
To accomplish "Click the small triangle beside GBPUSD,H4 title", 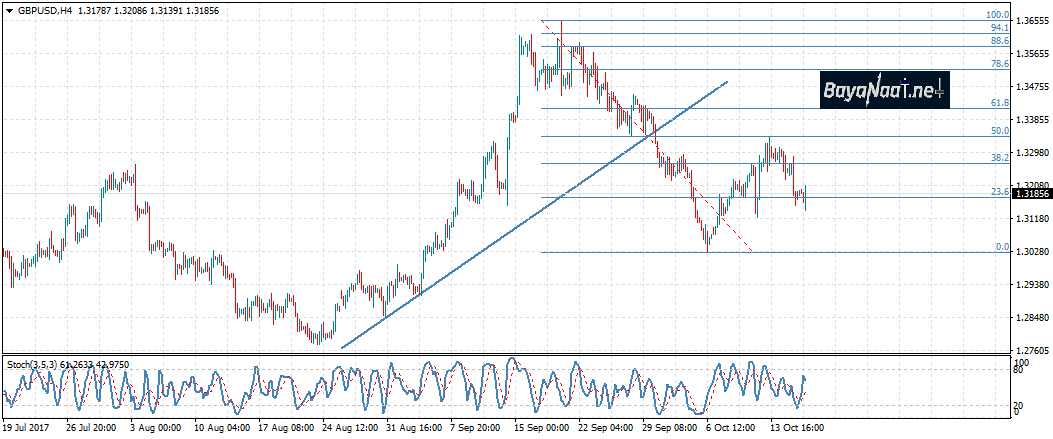I will [8, 9].
